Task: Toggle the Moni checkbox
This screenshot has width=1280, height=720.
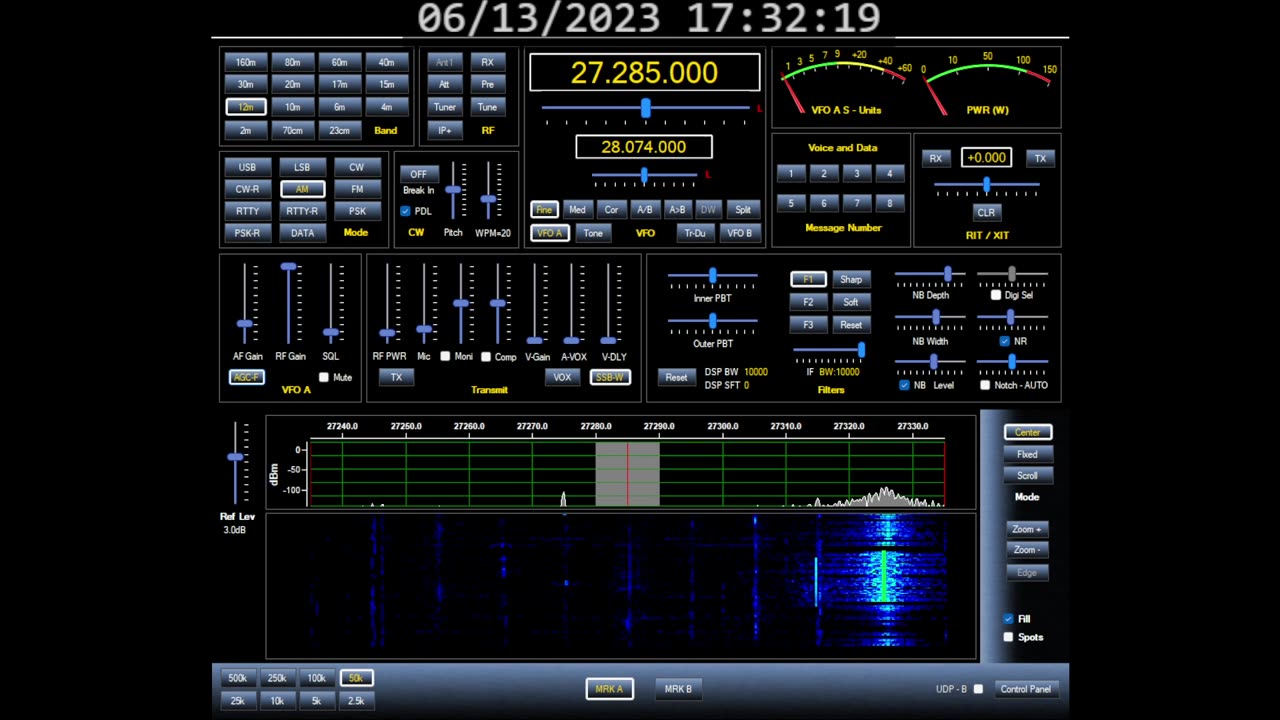Action: point(445,356)
